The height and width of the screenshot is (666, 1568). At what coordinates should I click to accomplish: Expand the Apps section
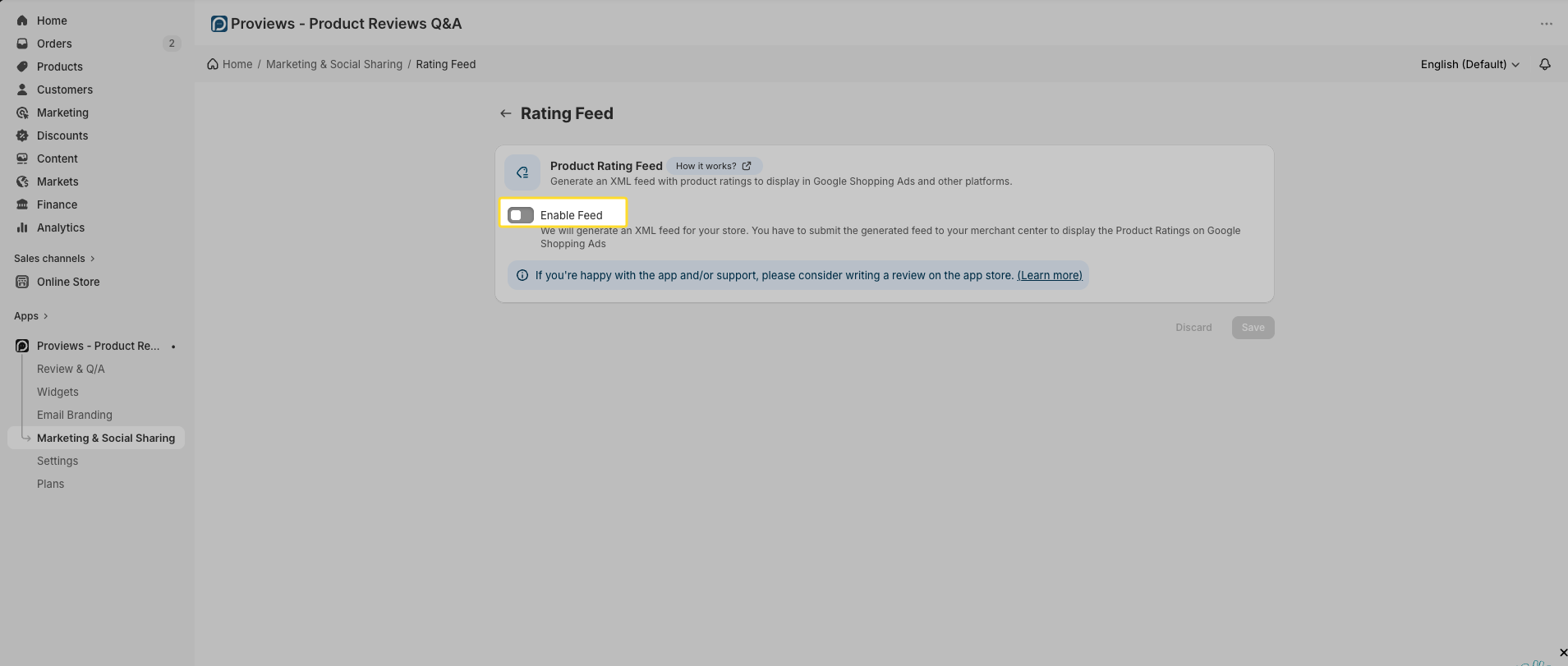[x=31, y=316]
